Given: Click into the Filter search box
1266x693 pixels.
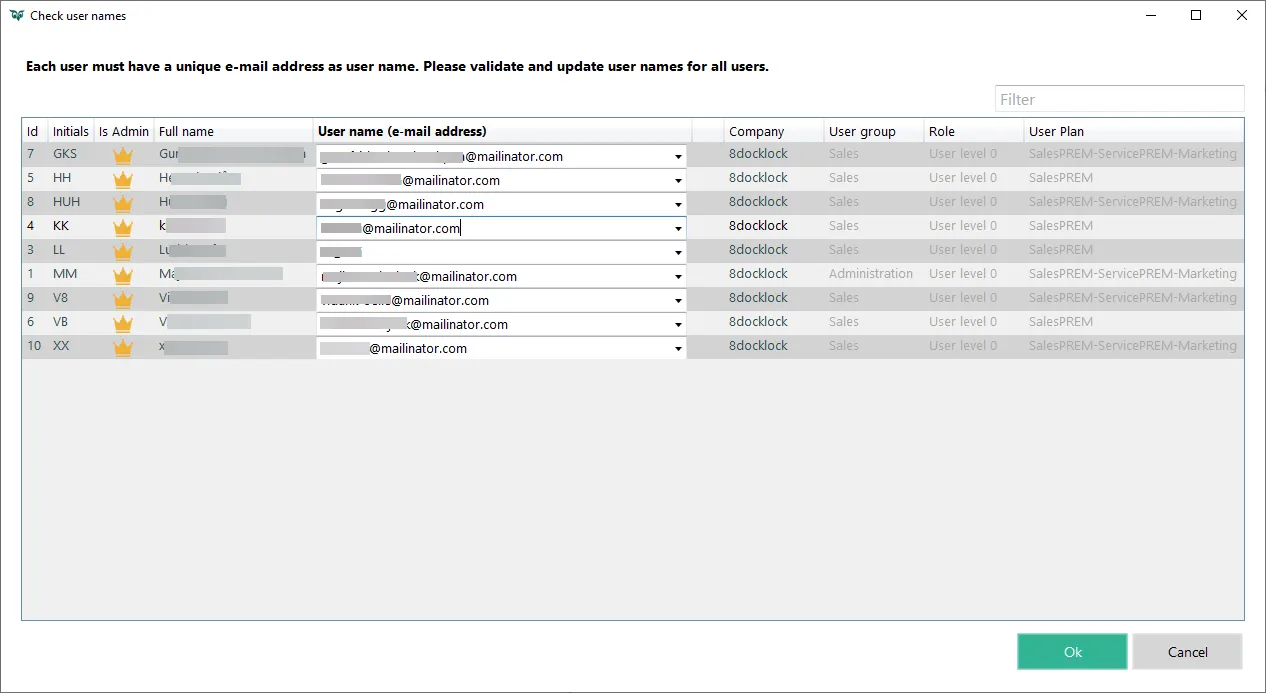Looking at the screenshot, I should click(1118, 99).
